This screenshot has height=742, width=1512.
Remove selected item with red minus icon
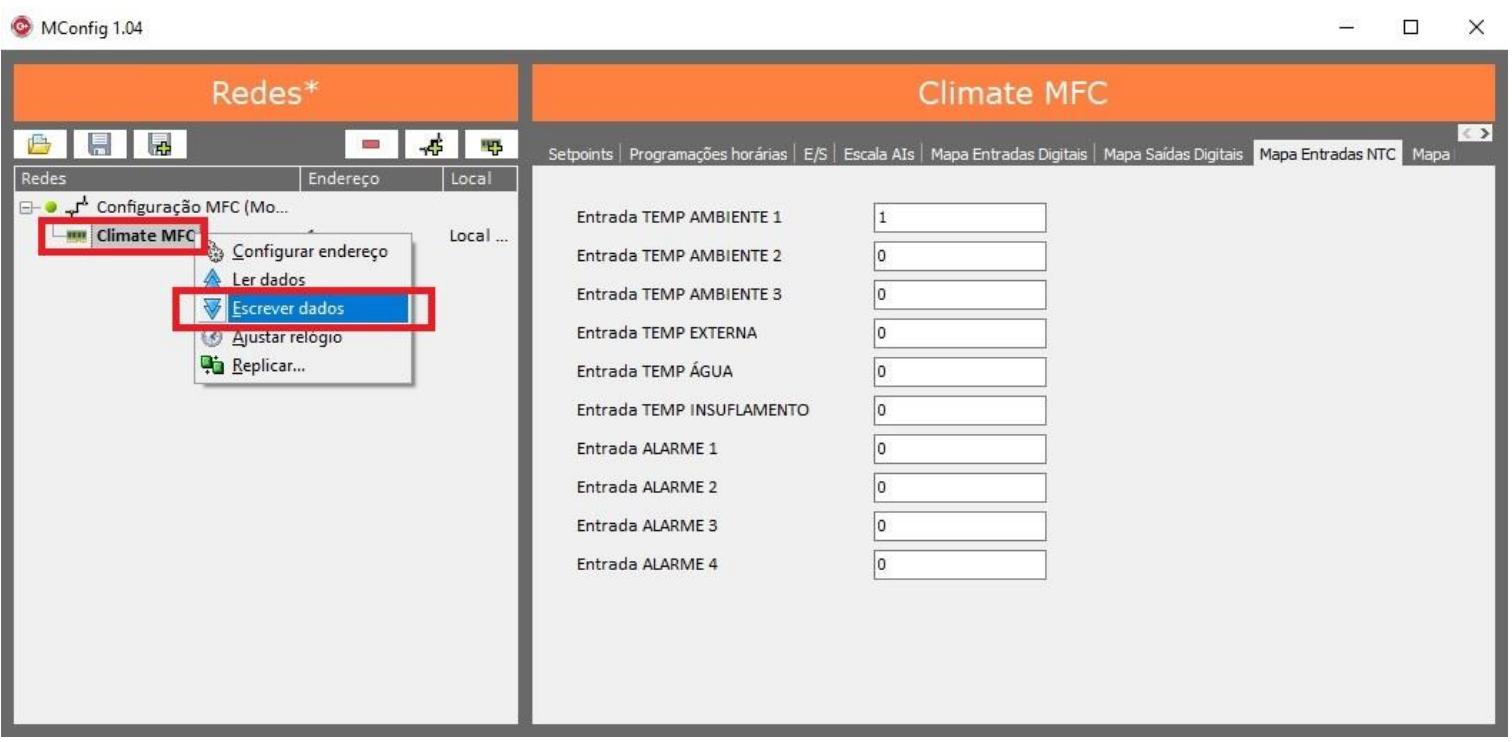point(371,145)
